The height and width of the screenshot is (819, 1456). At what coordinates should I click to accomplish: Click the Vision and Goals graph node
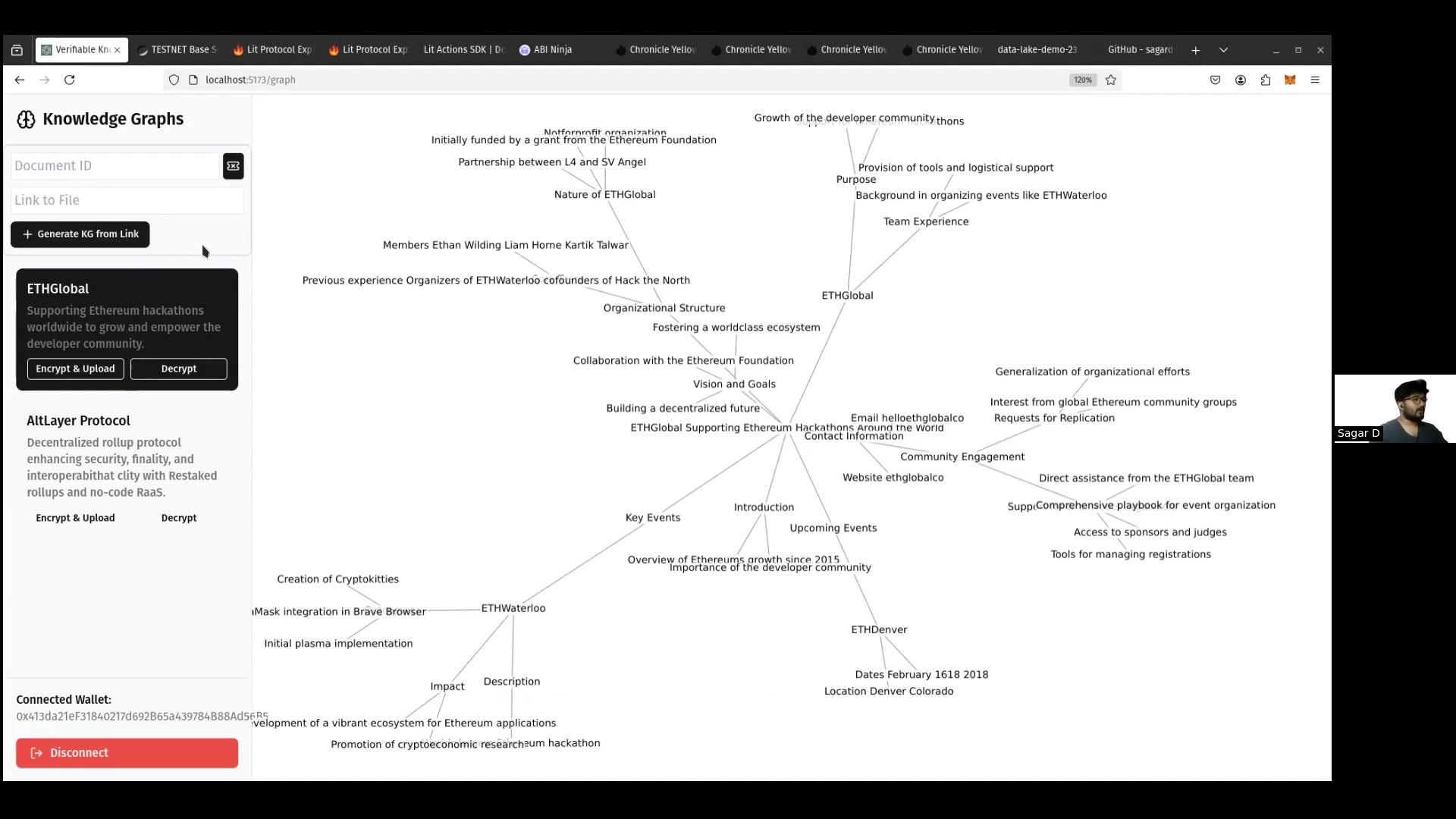(x=734, y=384)
